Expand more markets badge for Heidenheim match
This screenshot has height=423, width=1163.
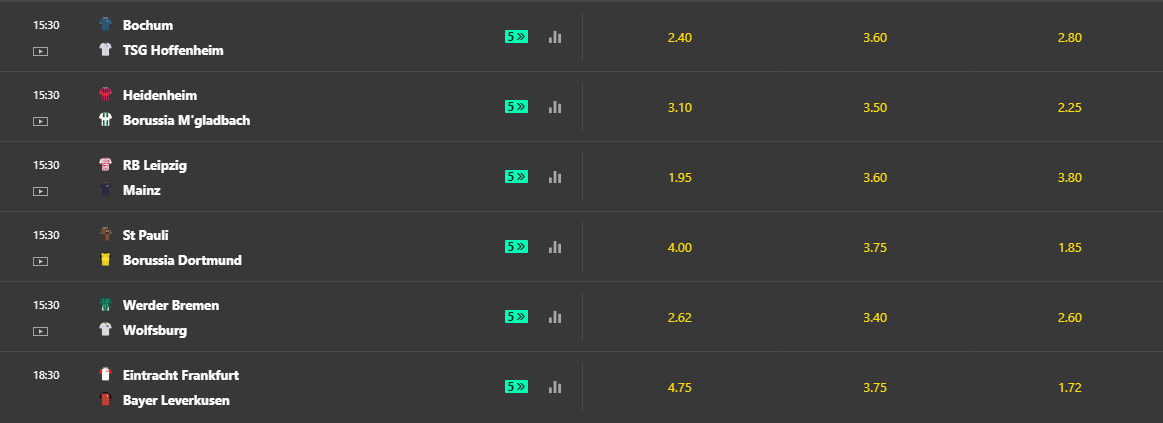[516, 107]
